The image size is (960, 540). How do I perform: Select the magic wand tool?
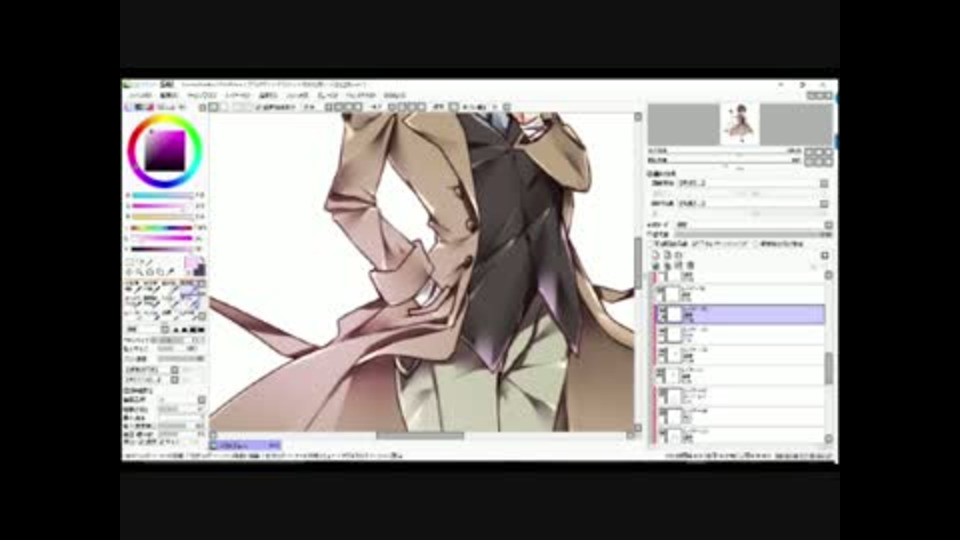(x=149, y=262)
